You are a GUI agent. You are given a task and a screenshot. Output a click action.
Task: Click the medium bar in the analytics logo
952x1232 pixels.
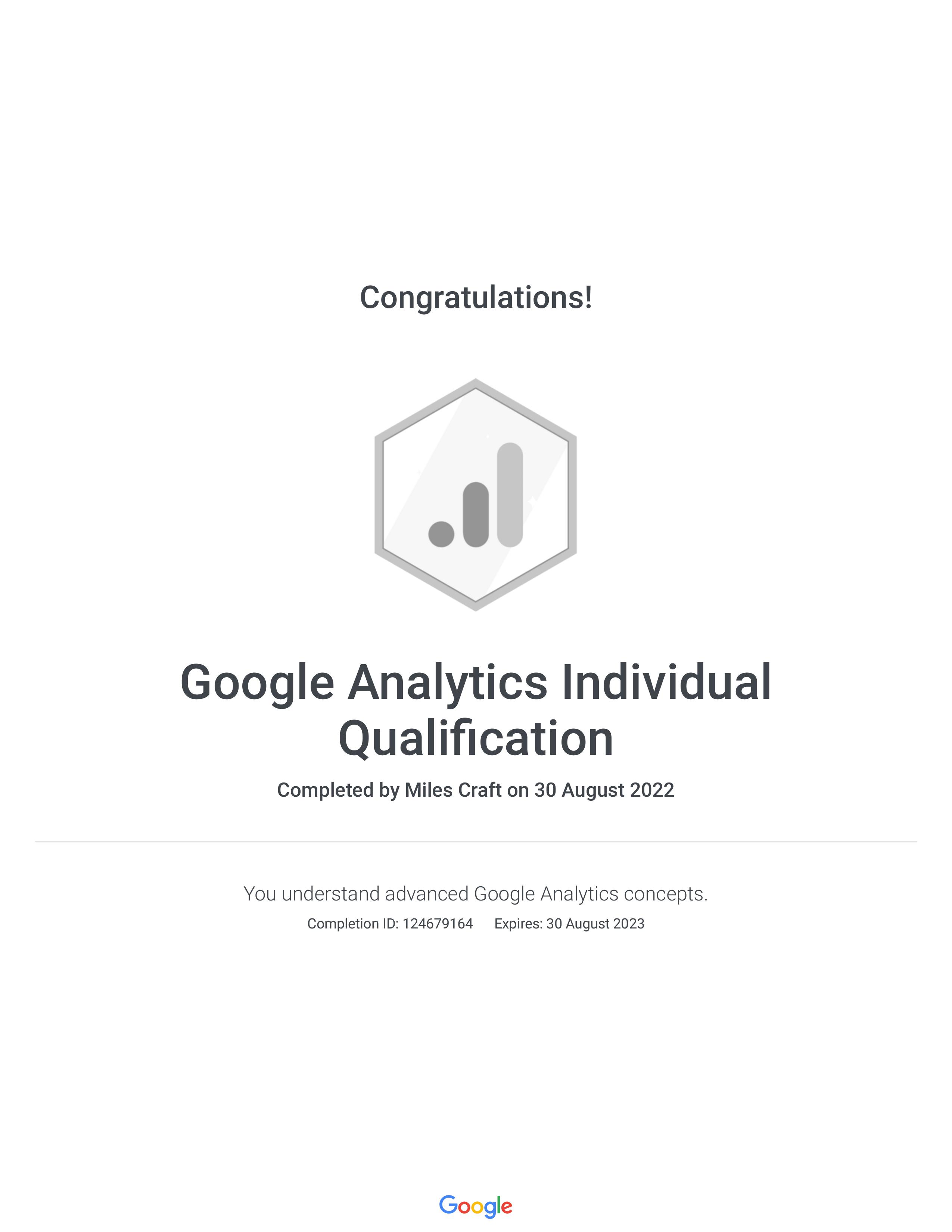tap(475, 514)
